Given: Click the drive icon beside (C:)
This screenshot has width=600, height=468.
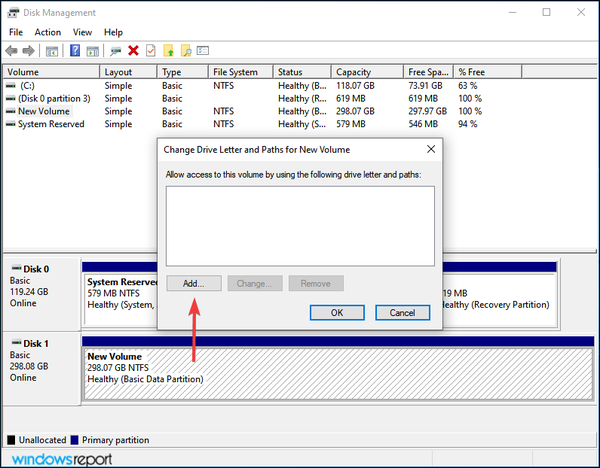Looking at the screenshot, I should click(x=11, y=85).
